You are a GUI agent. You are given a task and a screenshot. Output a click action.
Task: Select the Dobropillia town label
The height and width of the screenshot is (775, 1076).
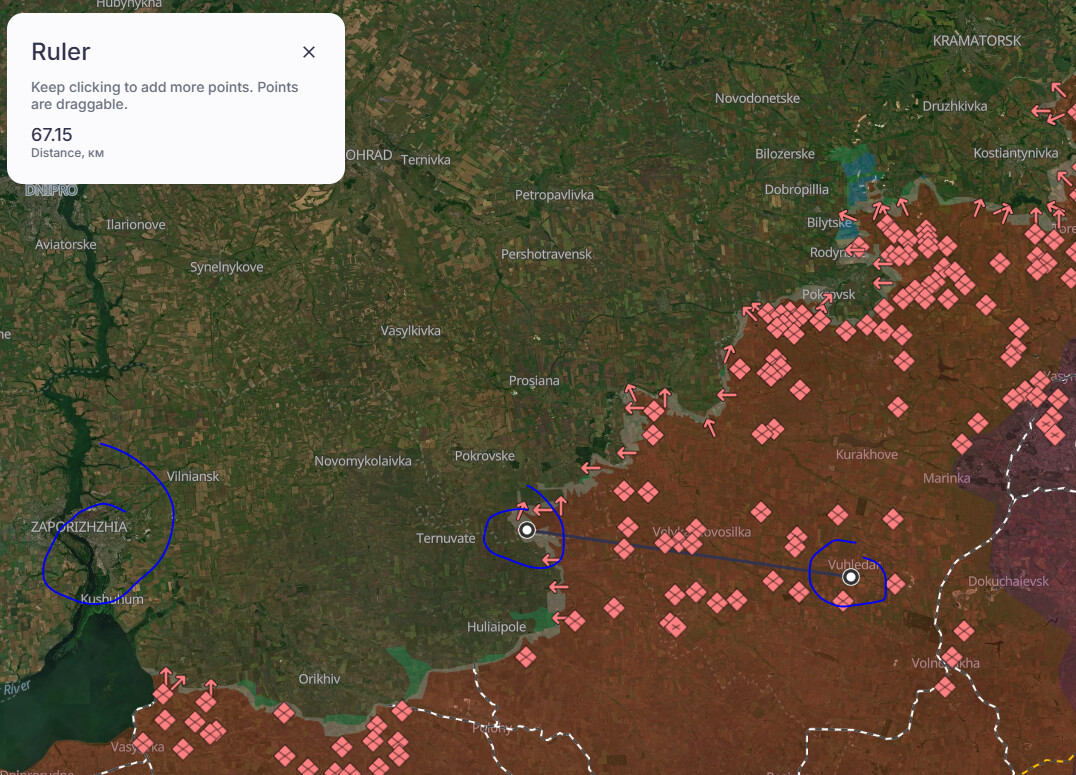(x=796, y=189)
